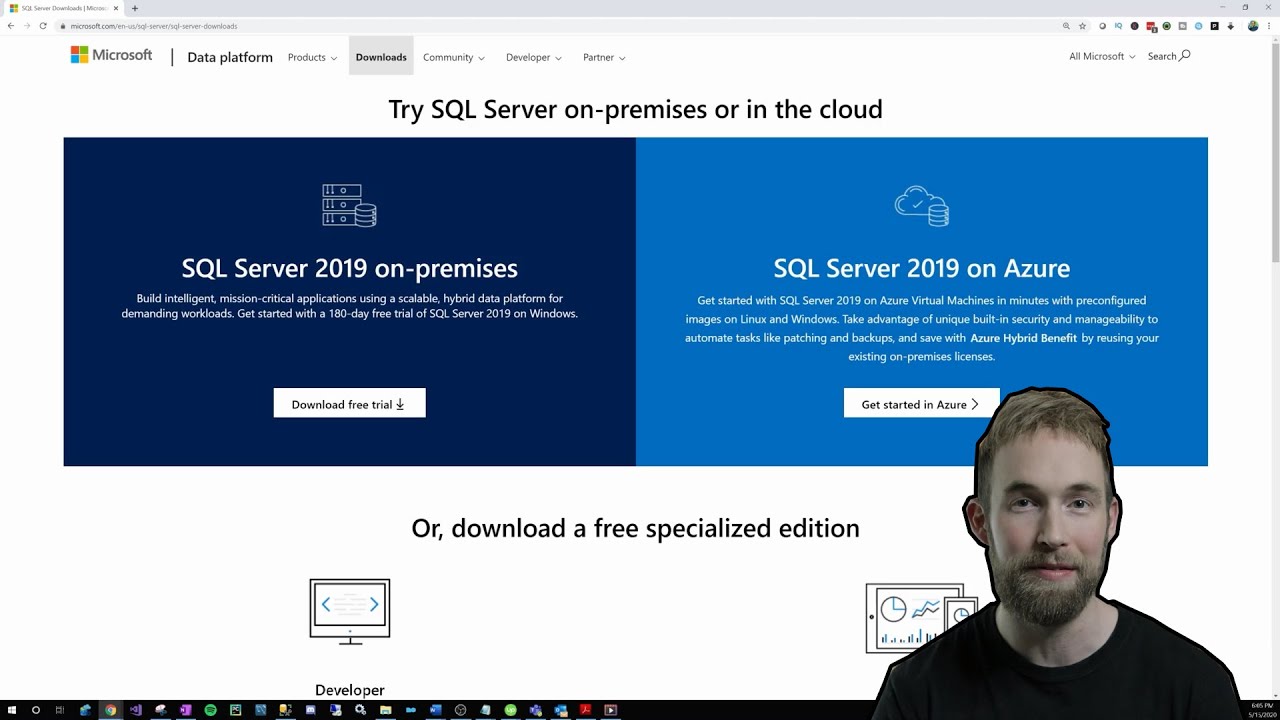This screenshot has width=1280, height=720.
Task: Click the downward arrow extension icon
Action: [1231, 26]
